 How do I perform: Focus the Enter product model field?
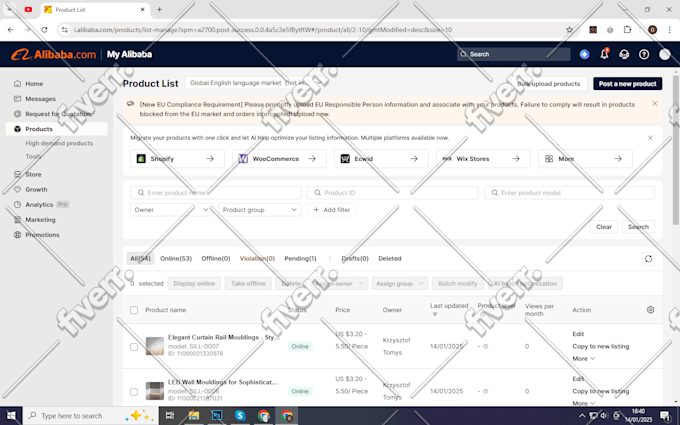pos(569,193)
